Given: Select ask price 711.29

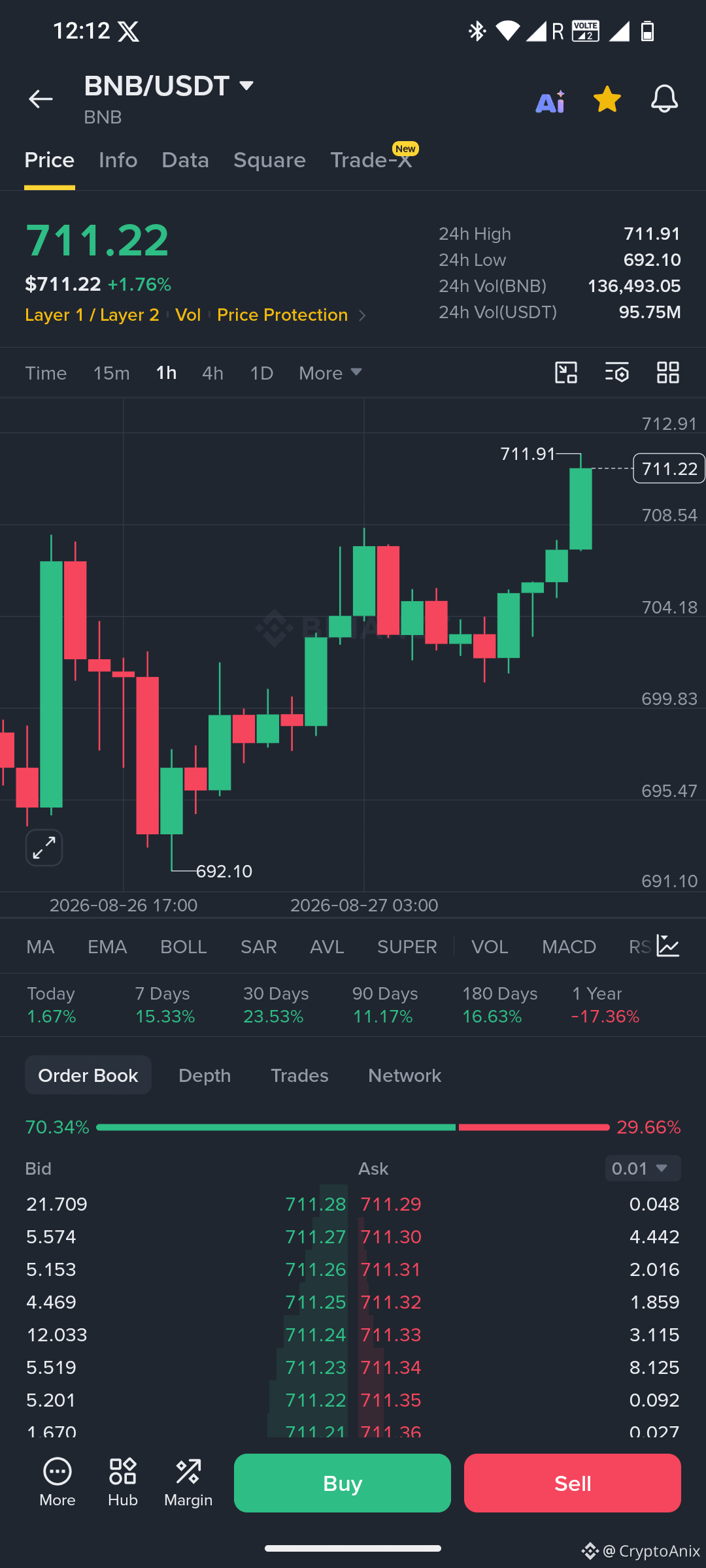Looking at the screenshot, I should (x=391, y=1204).
